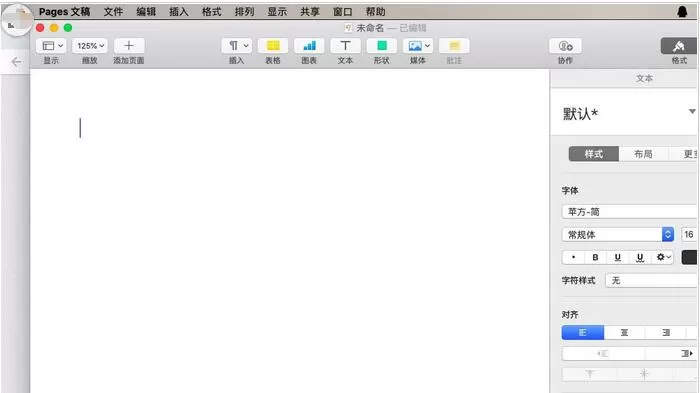Open the 字符样式 dropdown showing 无
Viewport: 700px width, 393px height.
(651, 280)
